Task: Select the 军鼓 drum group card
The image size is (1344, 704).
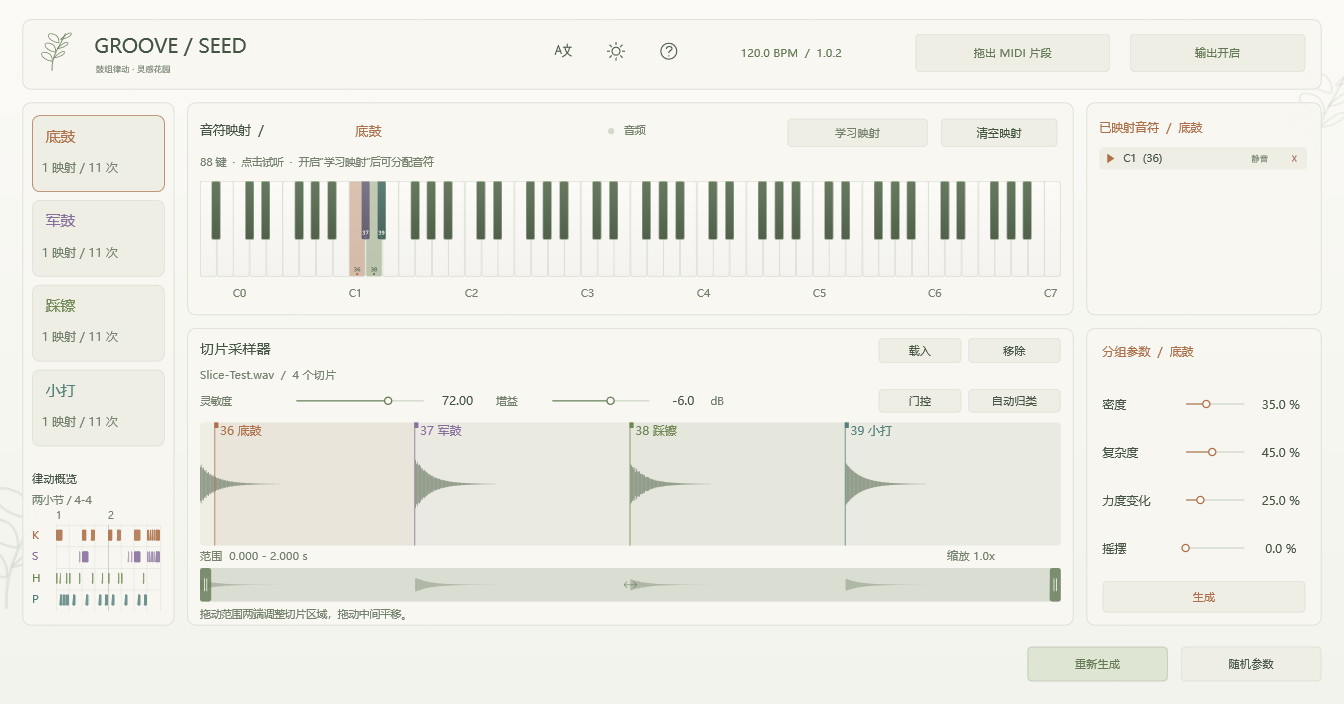Action: 98,238
